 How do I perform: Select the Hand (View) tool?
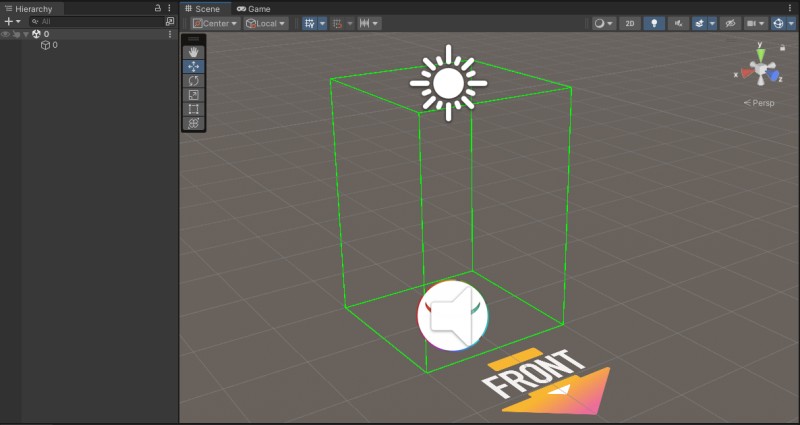(194, 52)
